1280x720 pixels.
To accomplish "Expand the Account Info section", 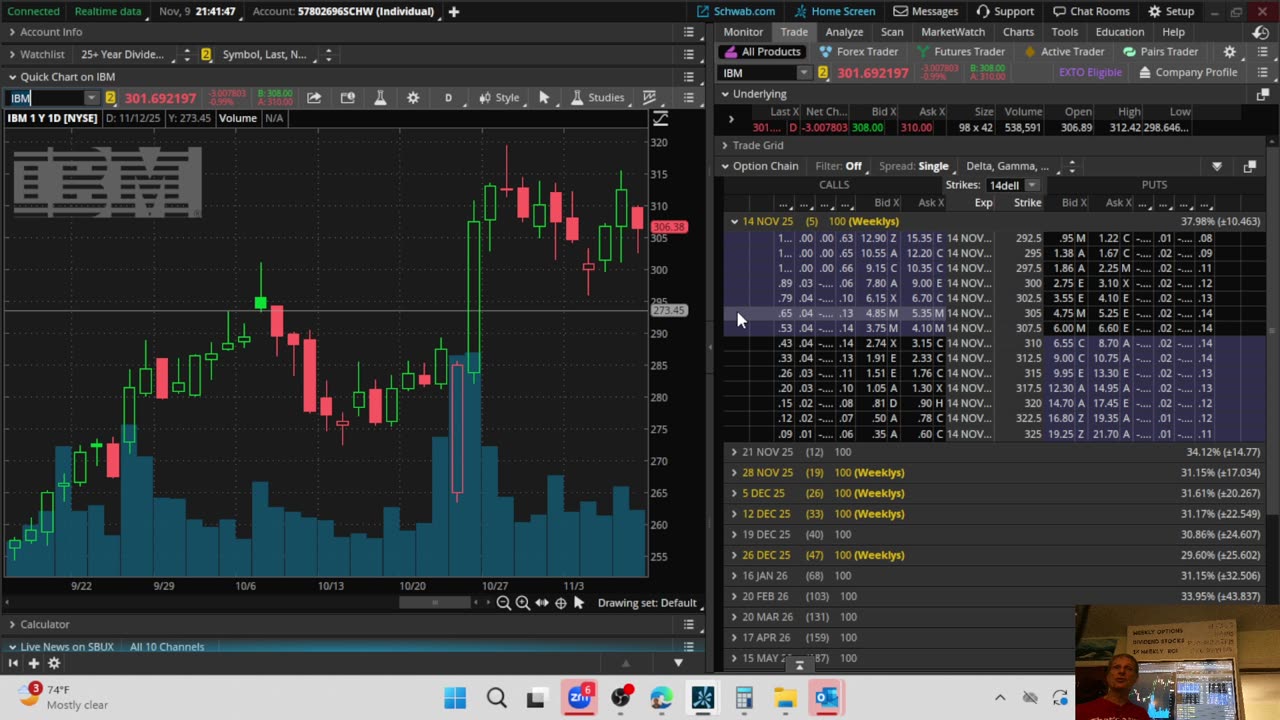I will (x=12, y=32).
